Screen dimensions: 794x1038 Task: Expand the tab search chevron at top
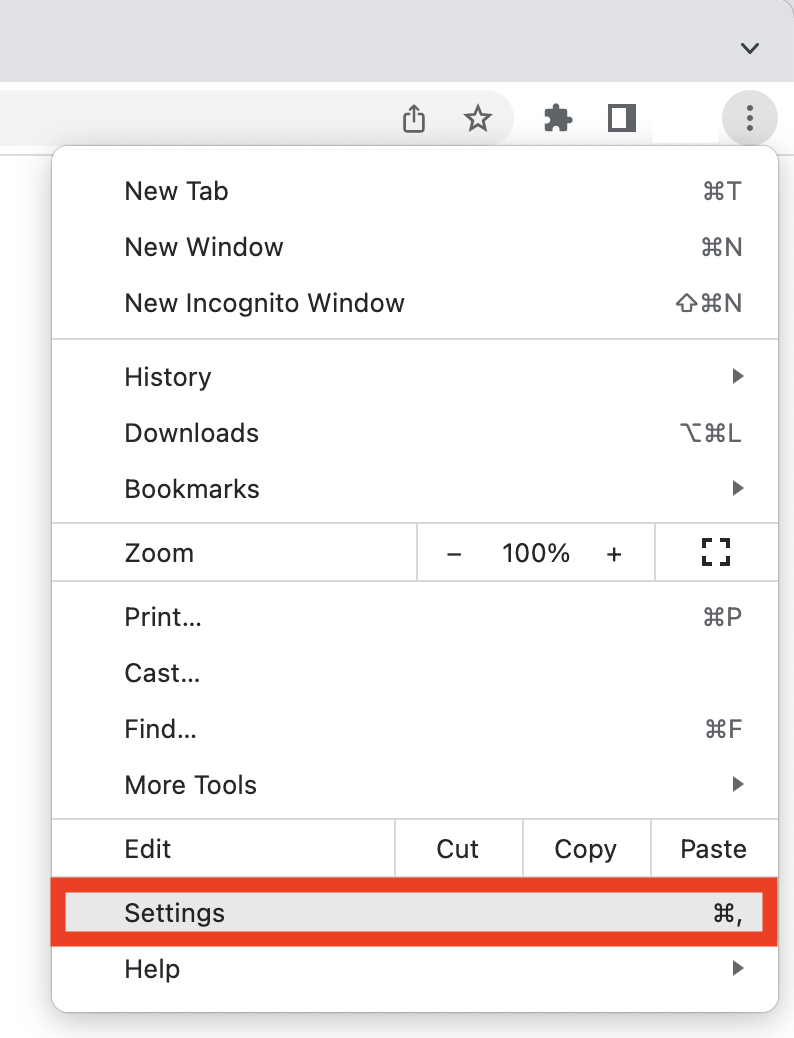click(749, 48)
